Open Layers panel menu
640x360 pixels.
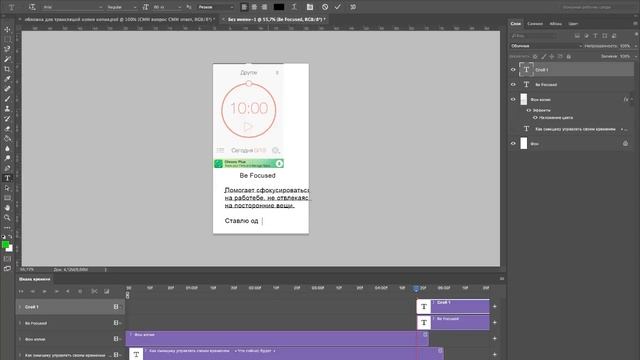click(635, 24)
